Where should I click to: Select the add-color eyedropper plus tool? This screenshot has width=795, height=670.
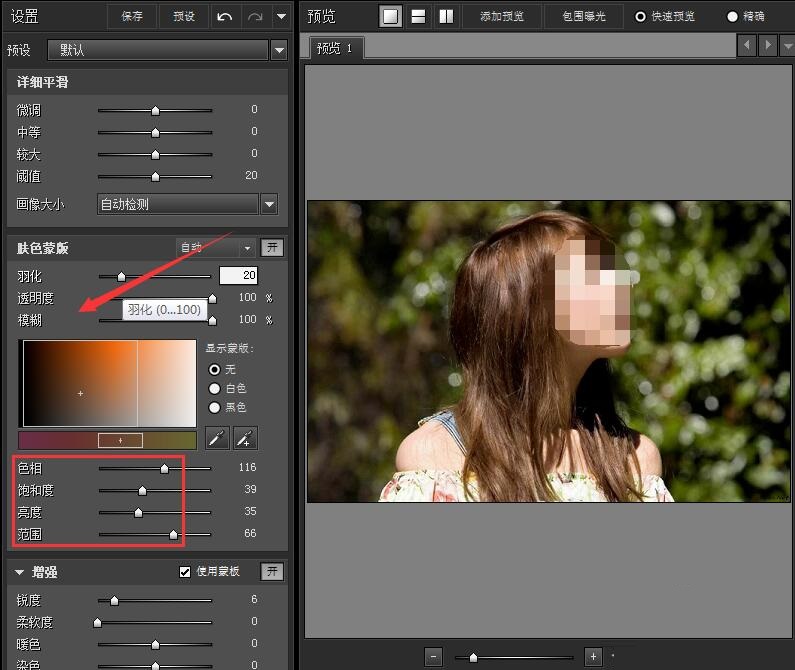point(244,437)
